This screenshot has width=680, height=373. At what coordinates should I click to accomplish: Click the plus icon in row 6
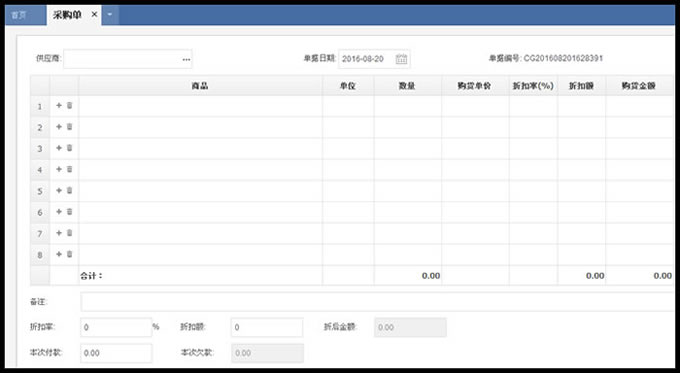tap(59, 212)
